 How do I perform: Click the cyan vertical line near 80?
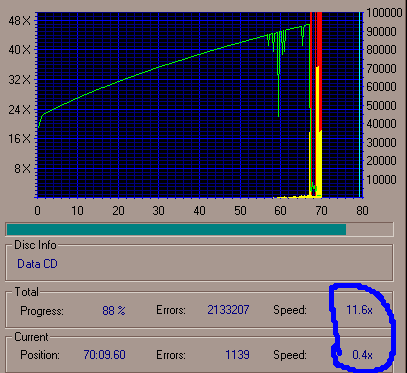[x=359, y=105]
